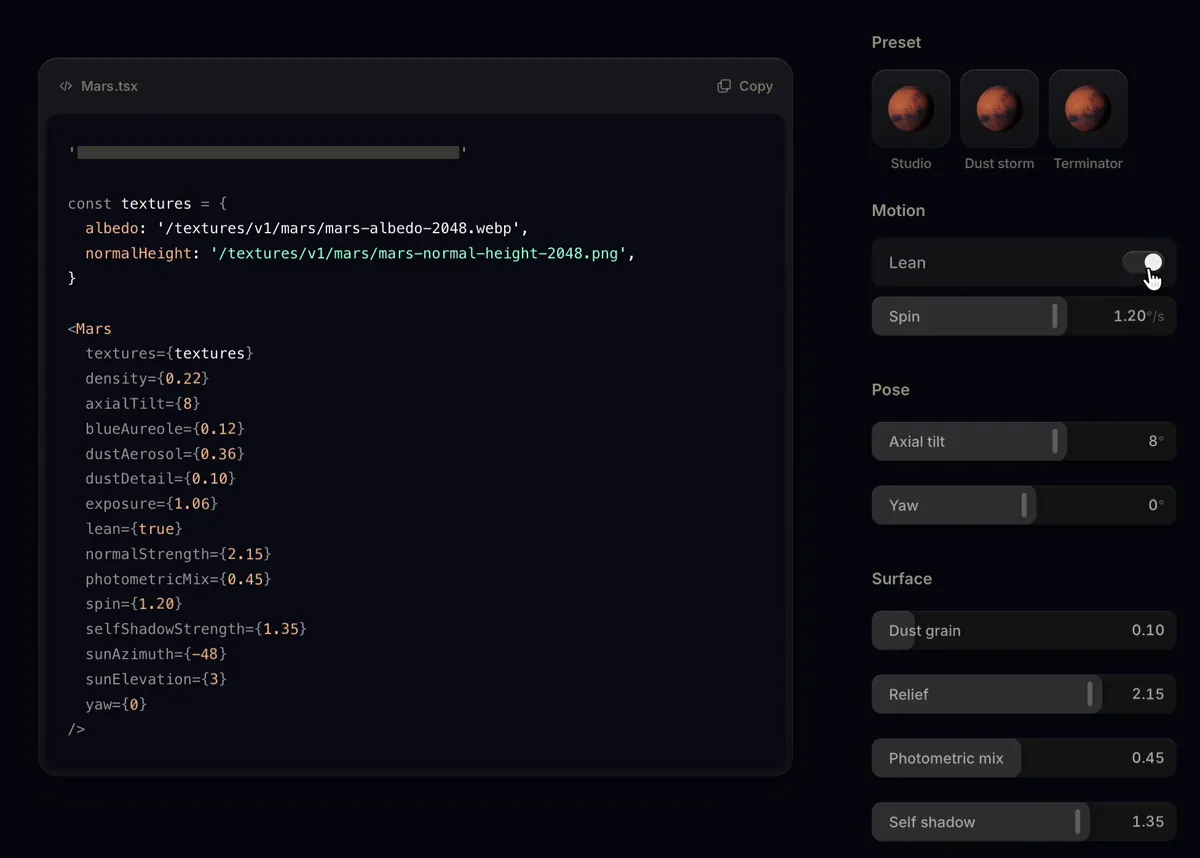Click the 'density={0.22}' code line
The image size is (1200, 858).
click(x=147, y=378)
